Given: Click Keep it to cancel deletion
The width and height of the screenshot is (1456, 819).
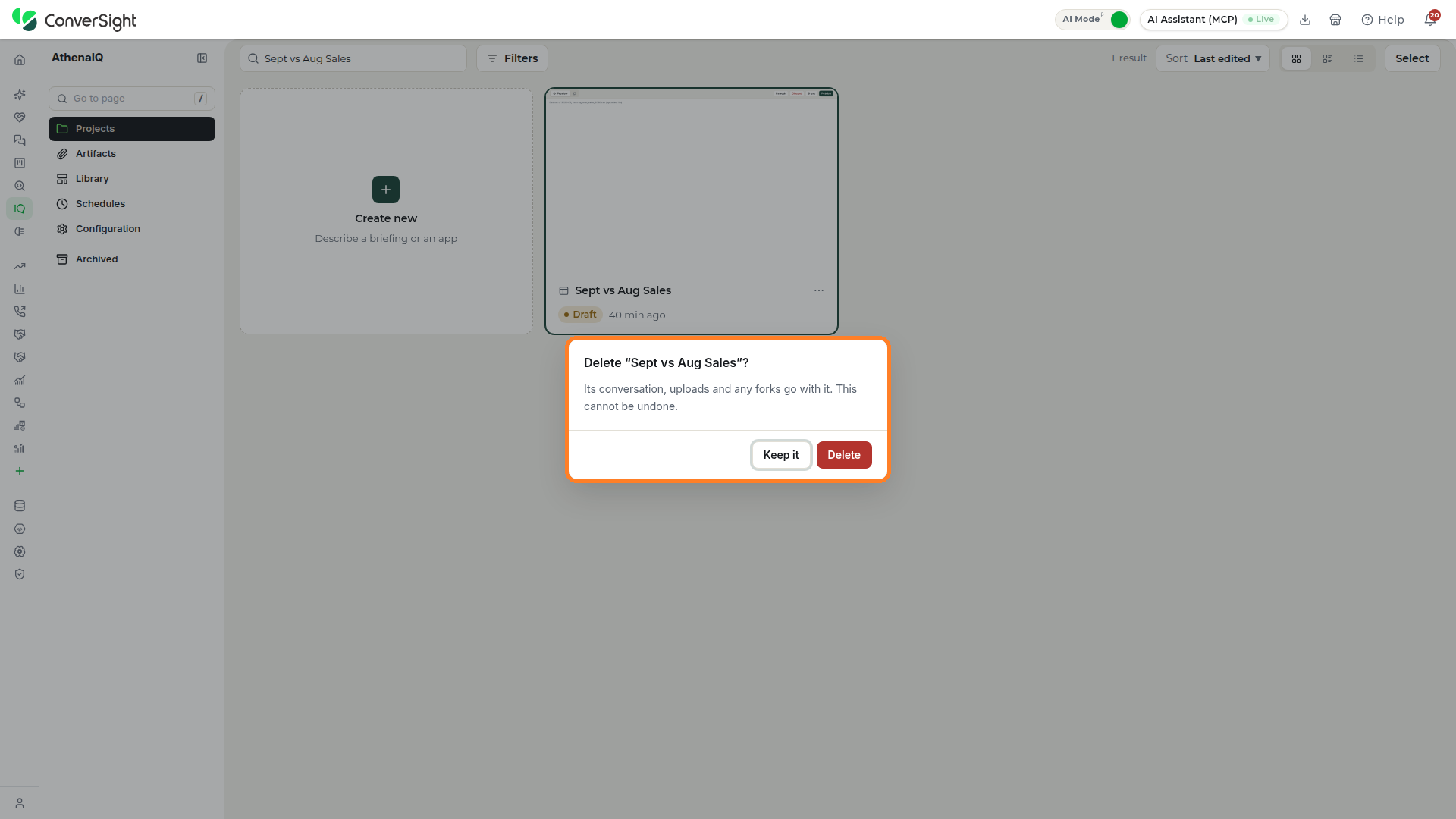Looking at the screenshot, I should click(x=781, y=455).
